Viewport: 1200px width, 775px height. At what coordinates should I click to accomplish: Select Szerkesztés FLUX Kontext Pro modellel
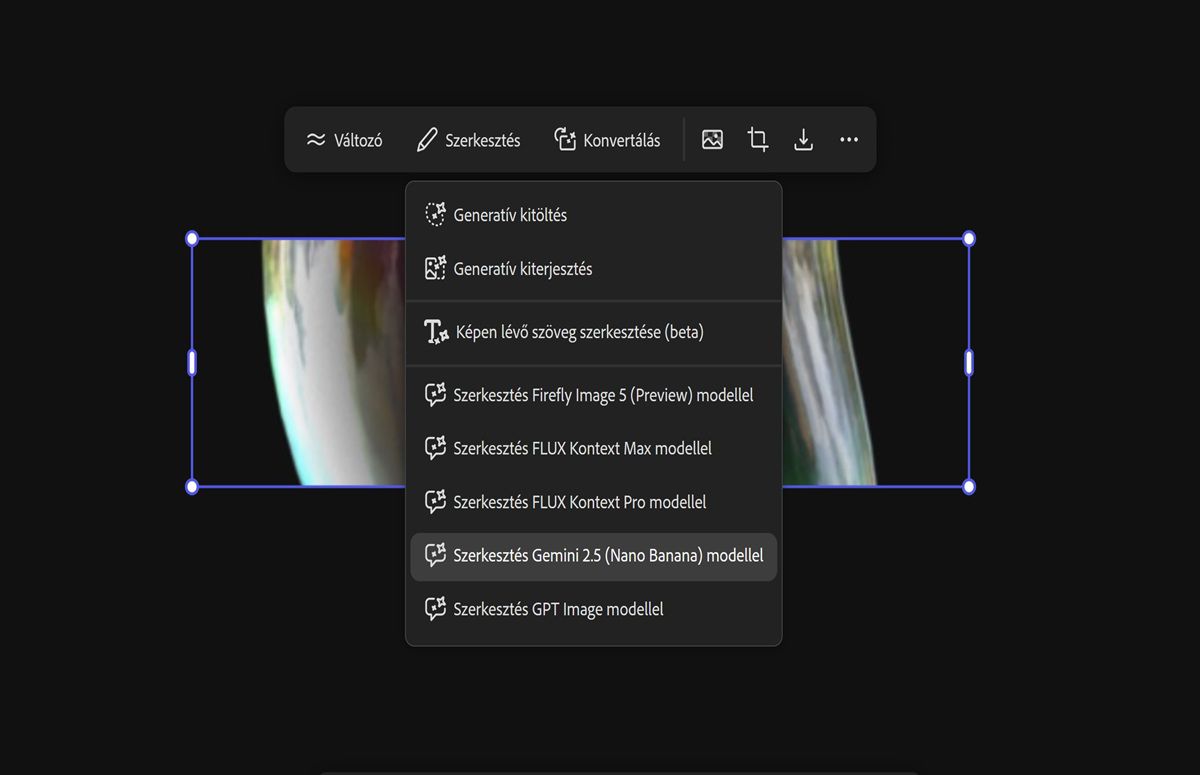tap(594, 502)
